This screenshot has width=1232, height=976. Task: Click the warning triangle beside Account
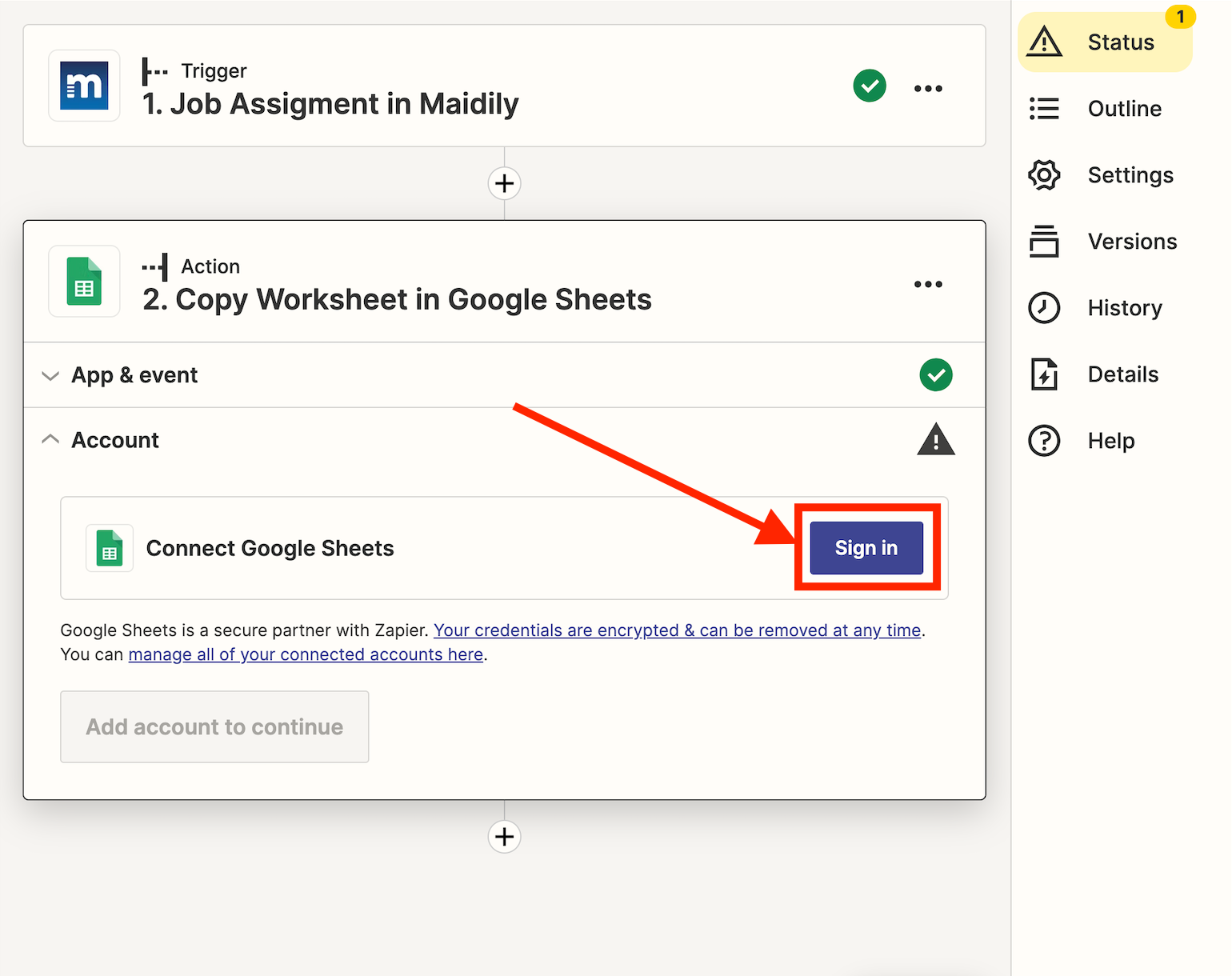936,439
